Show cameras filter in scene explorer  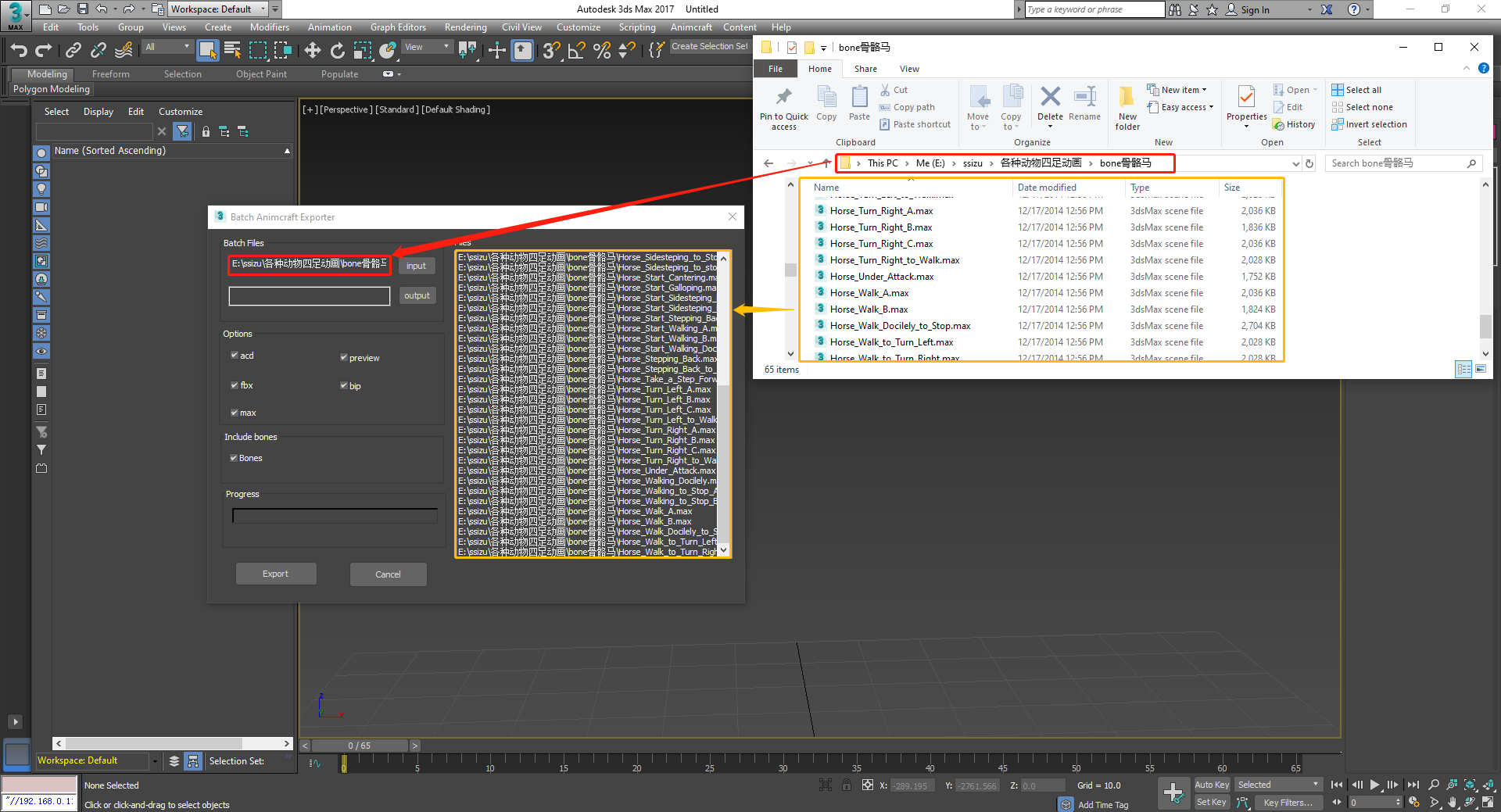pos(41,207)
